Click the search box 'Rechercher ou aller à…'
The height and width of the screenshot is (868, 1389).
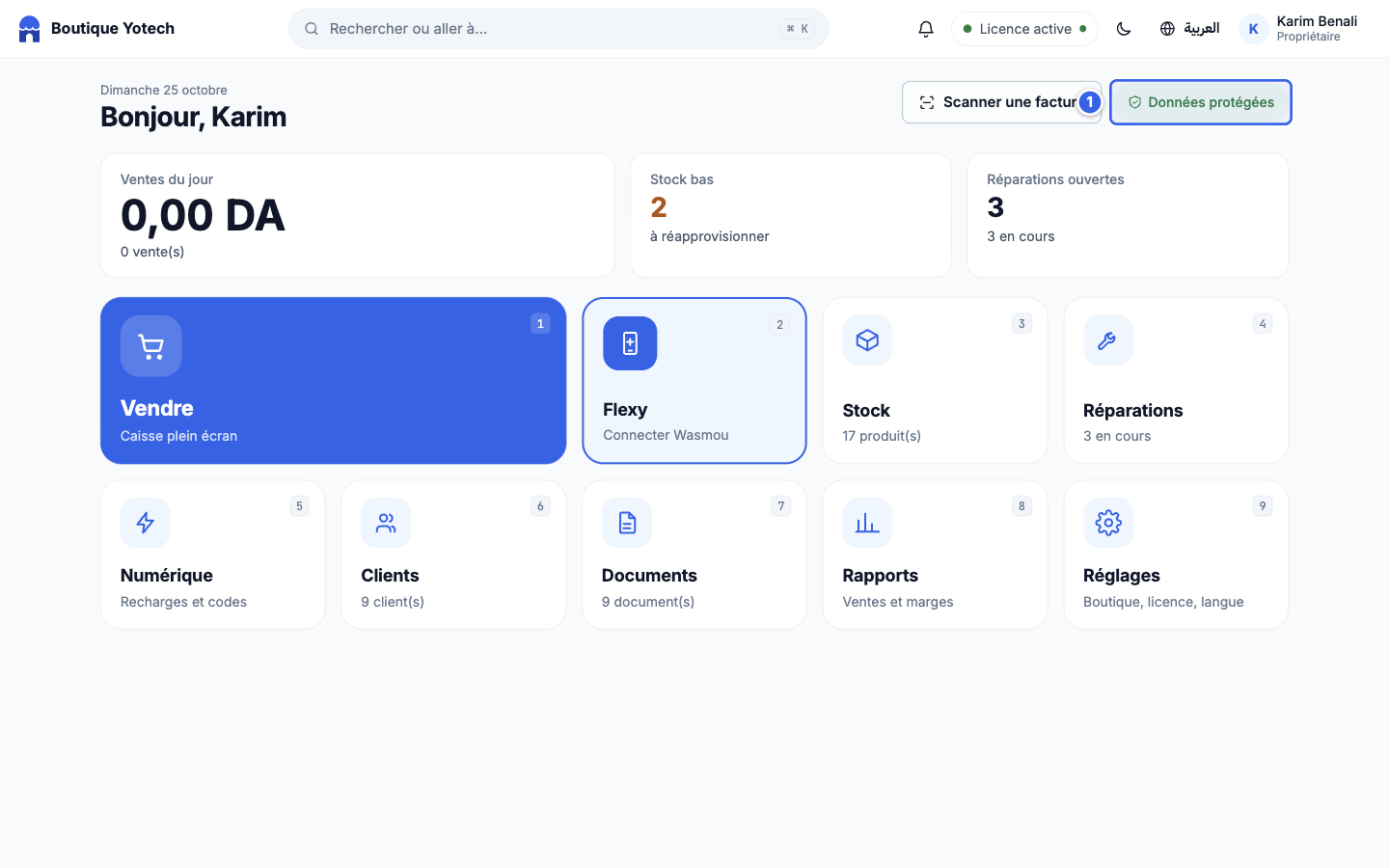(x=558, y=29)
